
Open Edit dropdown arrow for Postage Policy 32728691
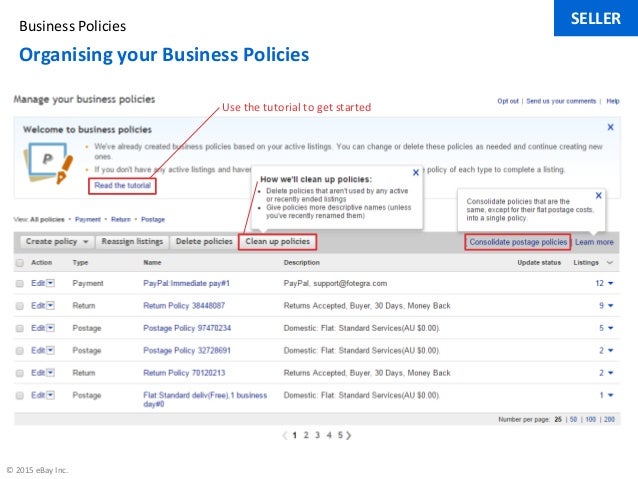pos(50,350)
